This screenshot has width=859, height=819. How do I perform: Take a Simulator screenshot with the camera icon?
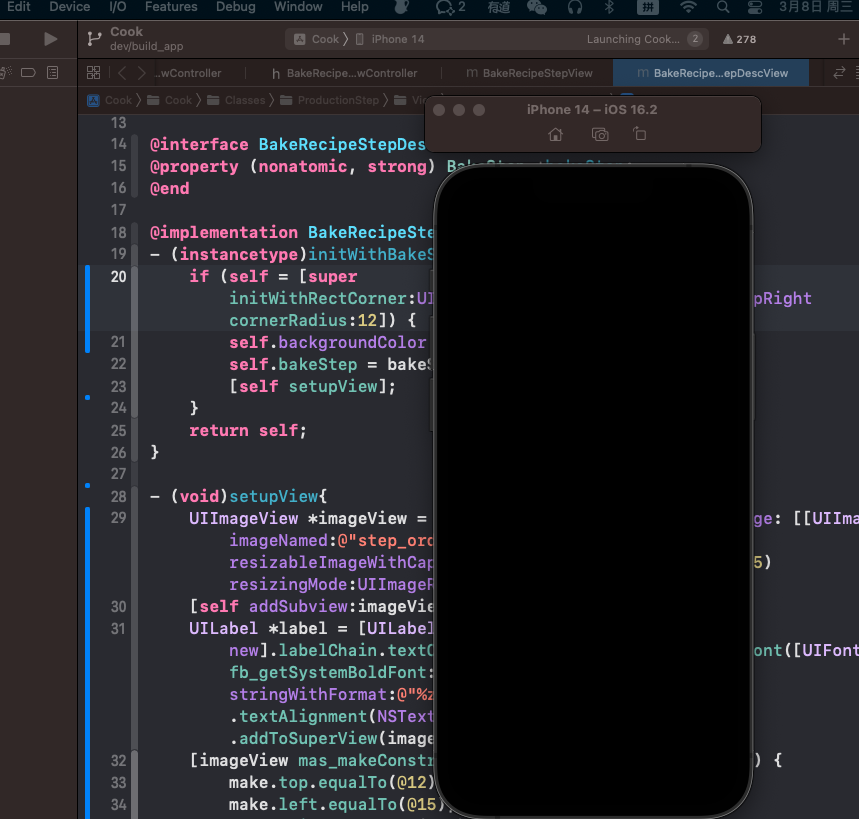(600, 134)
